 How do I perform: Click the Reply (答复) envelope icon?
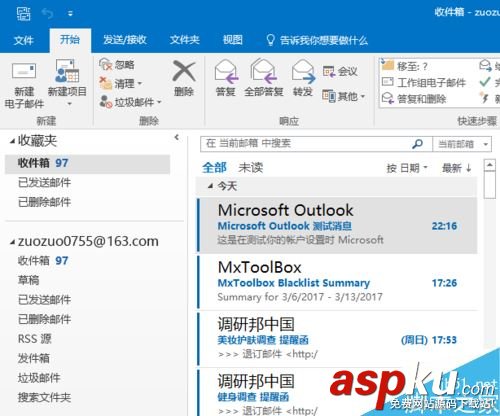pos(226,71)
